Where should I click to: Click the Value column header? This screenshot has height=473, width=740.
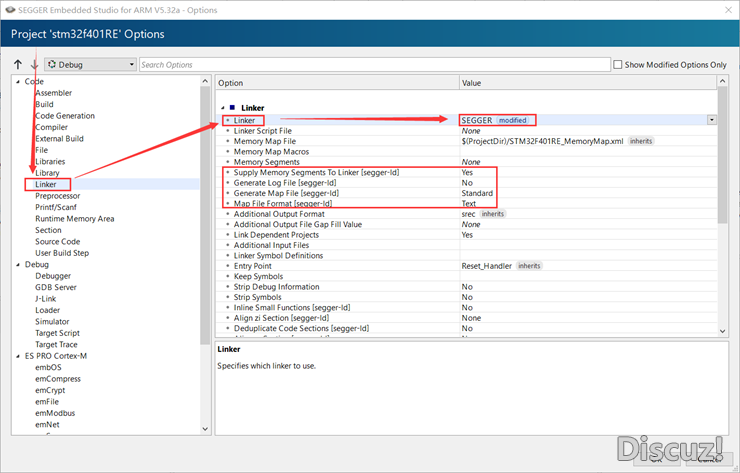coord(588,83)
